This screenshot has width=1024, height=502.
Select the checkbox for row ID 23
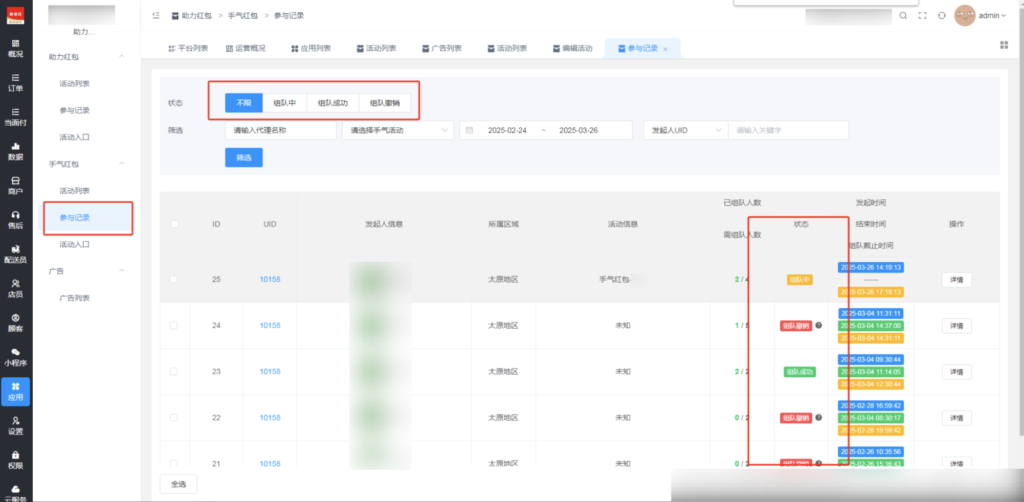coord(175,371)
